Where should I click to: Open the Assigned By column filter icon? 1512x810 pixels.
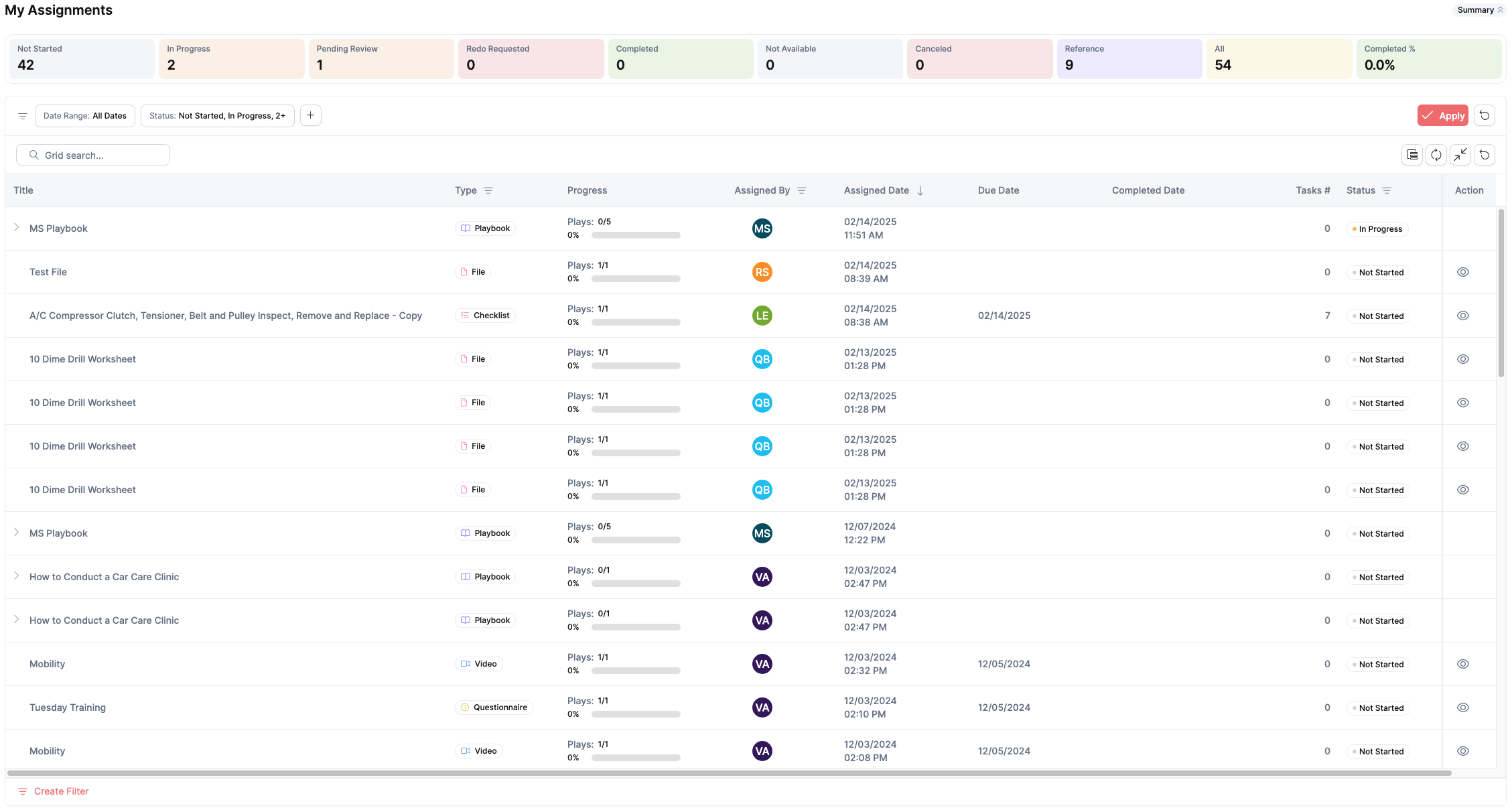[801, 190]
